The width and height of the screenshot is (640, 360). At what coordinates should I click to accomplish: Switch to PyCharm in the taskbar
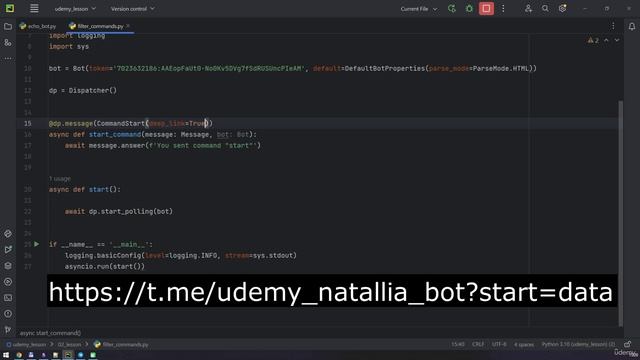[x=68, y=355]
